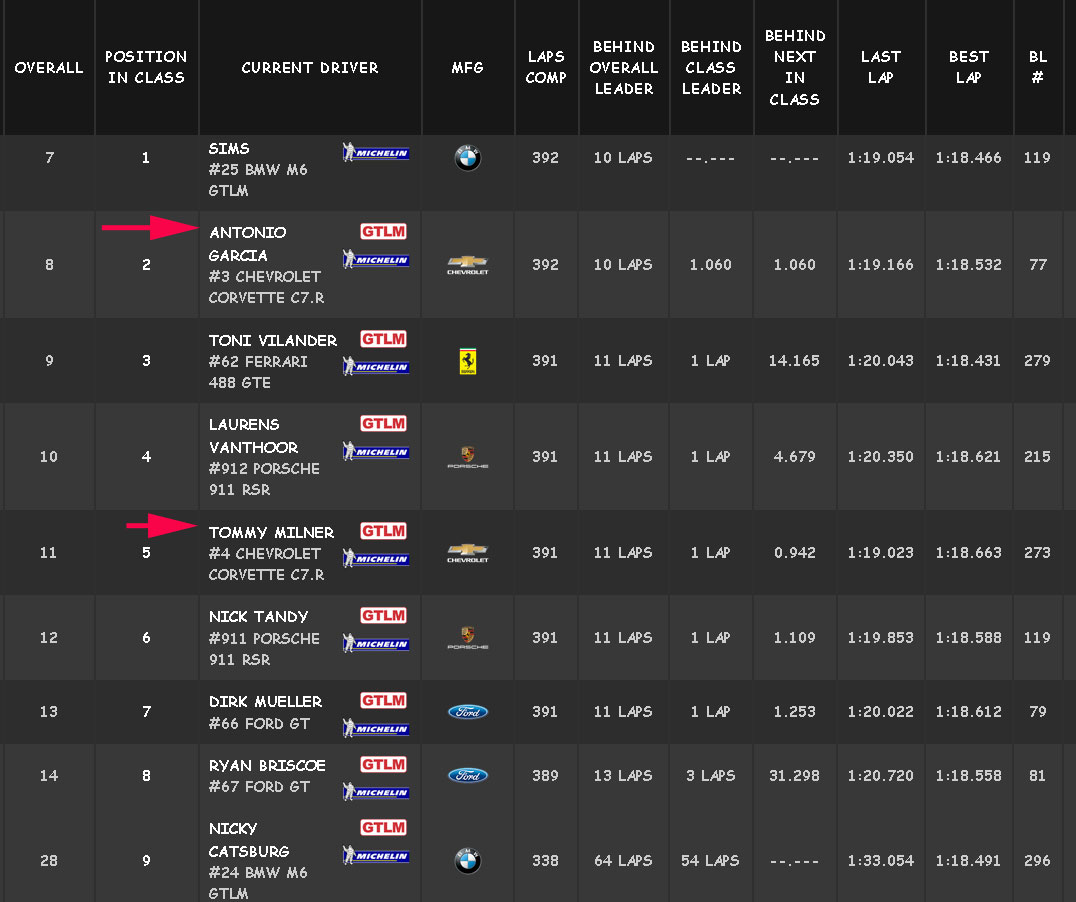This screenshot has height=902, width=1076.
Task: Click the Michelin logo in Sims' row
Action: [376, 153]
